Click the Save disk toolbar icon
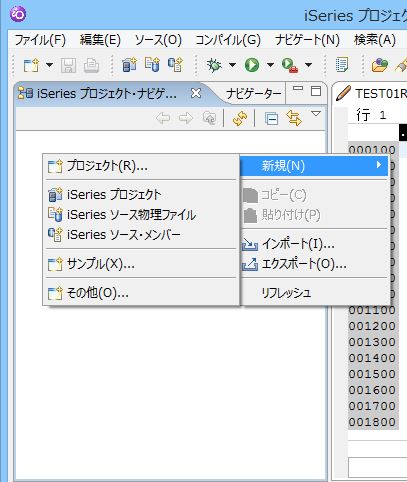The image size is (407, 482). pos(68,65)
